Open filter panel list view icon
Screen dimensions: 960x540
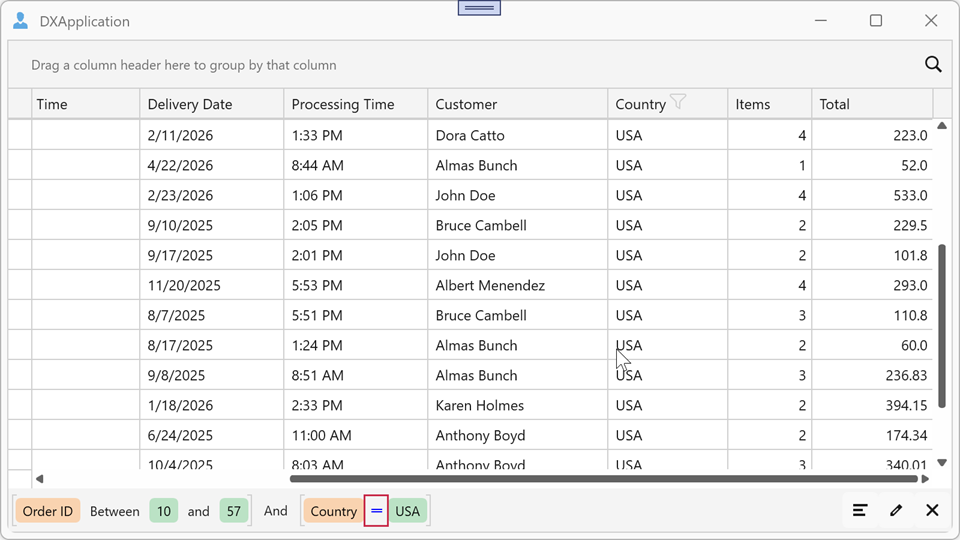tap(860, 510)
